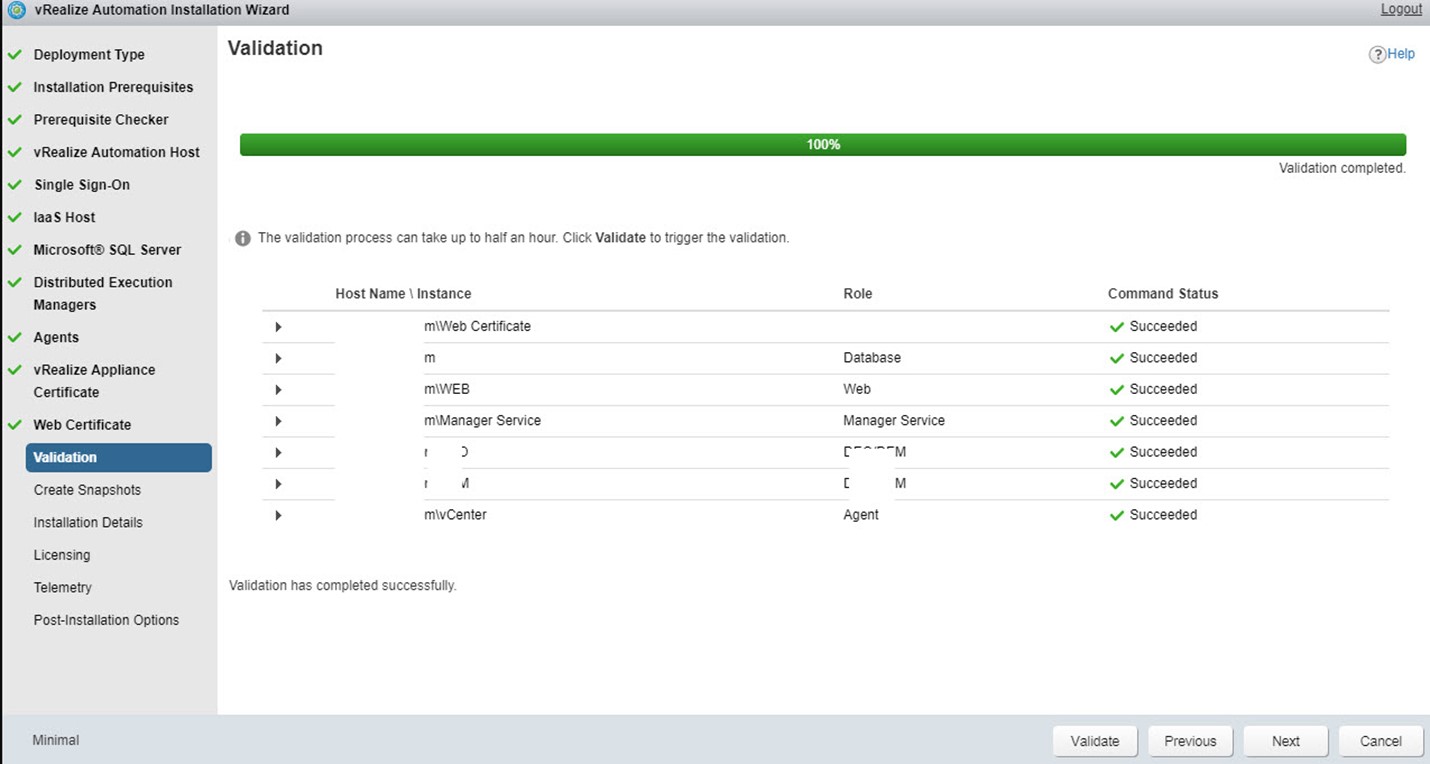1430x764 pixels.
Task: Click the green check beside vRealize Appliance Certificate
Action: (x=15, y=370)
